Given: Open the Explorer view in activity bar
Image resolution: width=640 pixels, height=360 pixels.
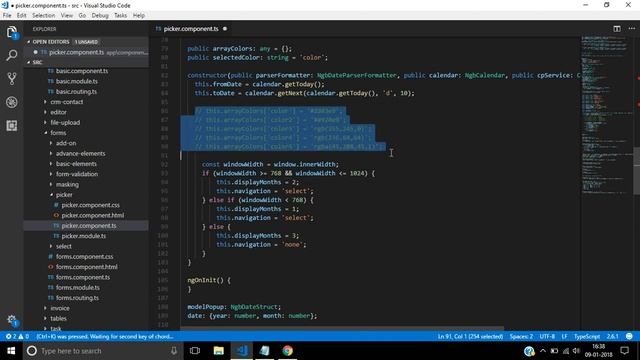Looking at the screenshot, I should 12,32.
